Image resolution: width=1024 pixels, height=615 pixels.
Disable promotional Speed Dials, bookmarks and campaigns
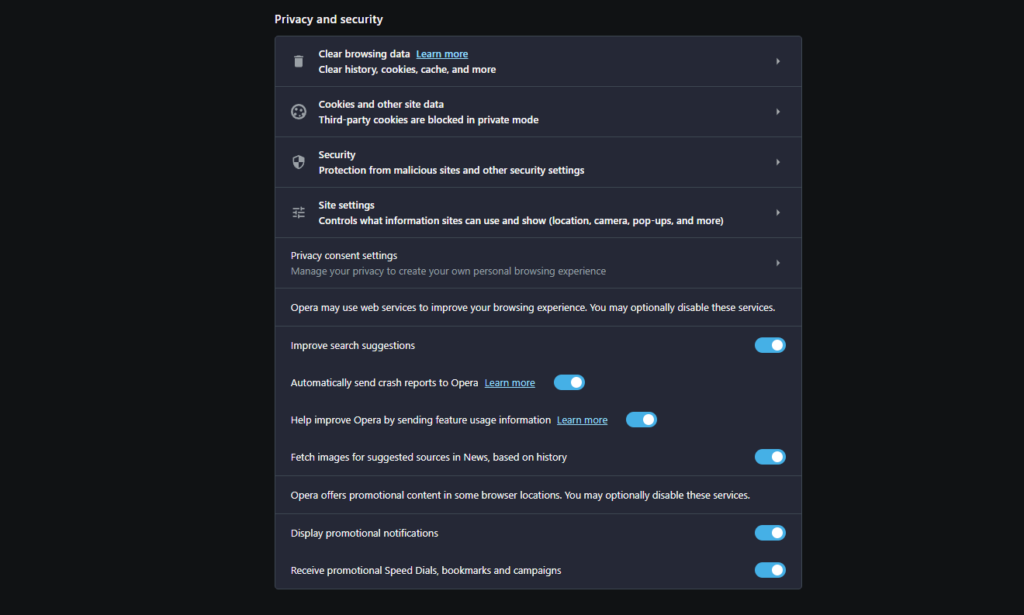(x=770, y=570)
